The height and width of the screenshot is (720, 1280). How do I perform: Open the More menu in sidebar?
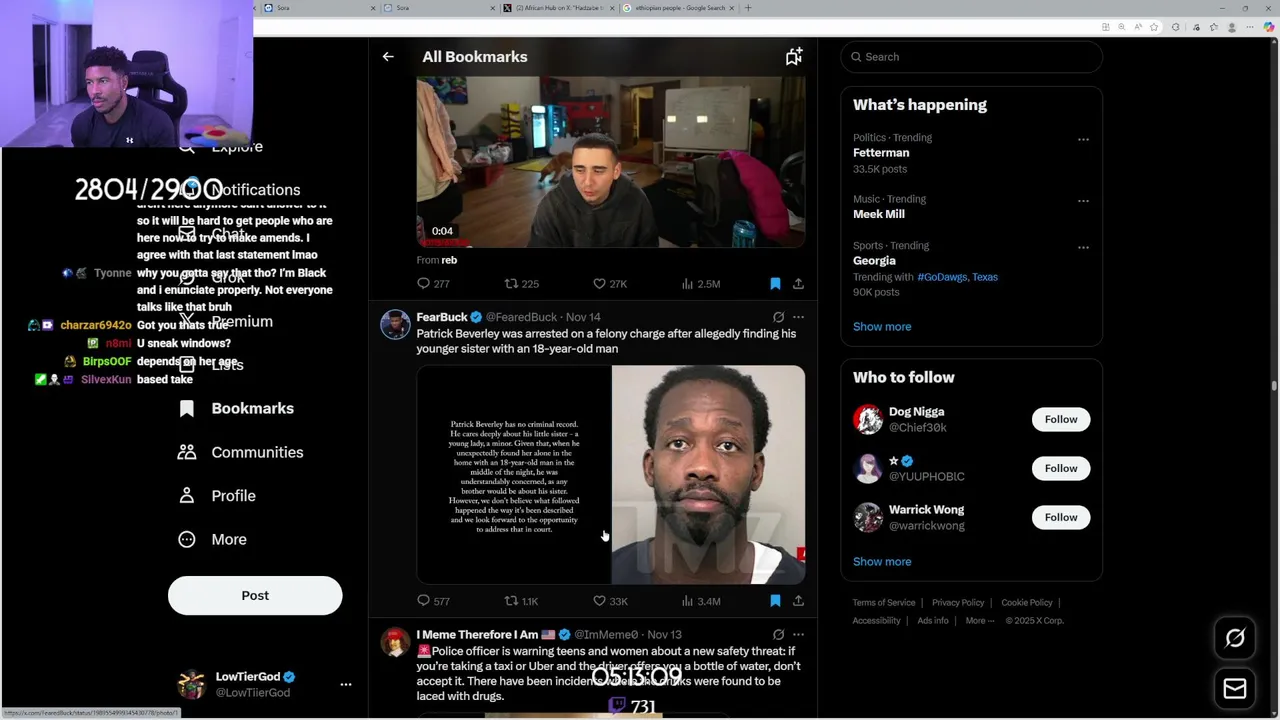coord(212,539)
